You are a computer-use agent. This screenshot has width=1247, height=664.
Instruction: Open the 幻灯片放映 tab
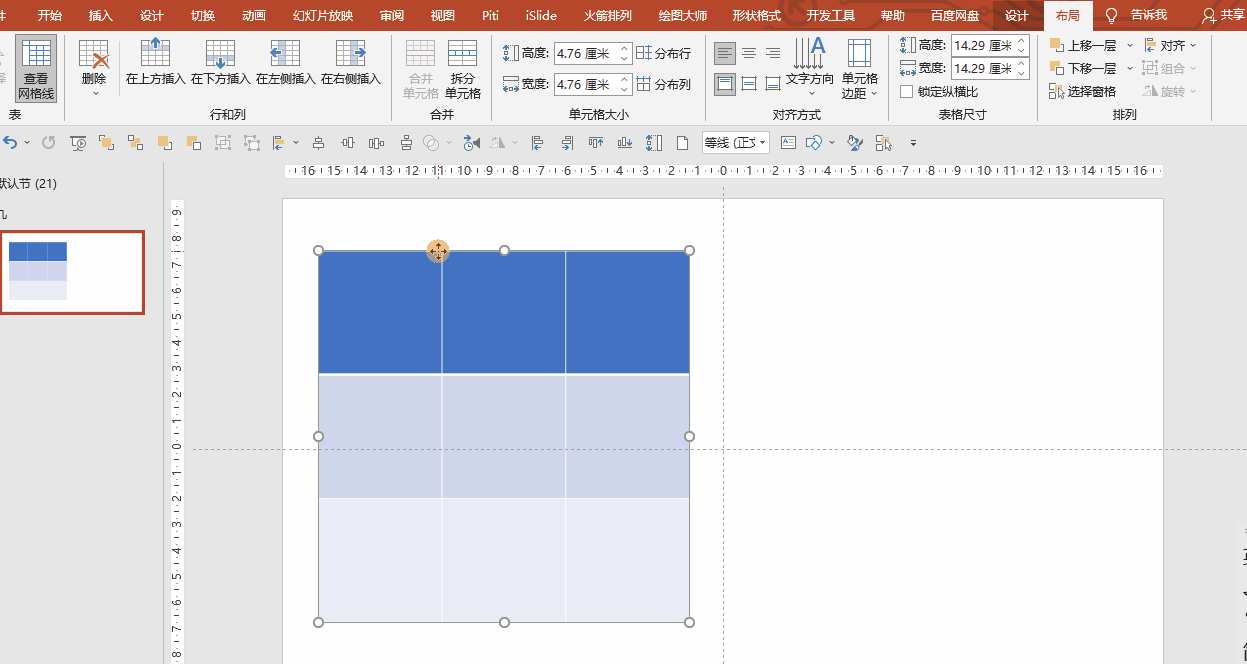pyautogui.click(x=323, y=15)
